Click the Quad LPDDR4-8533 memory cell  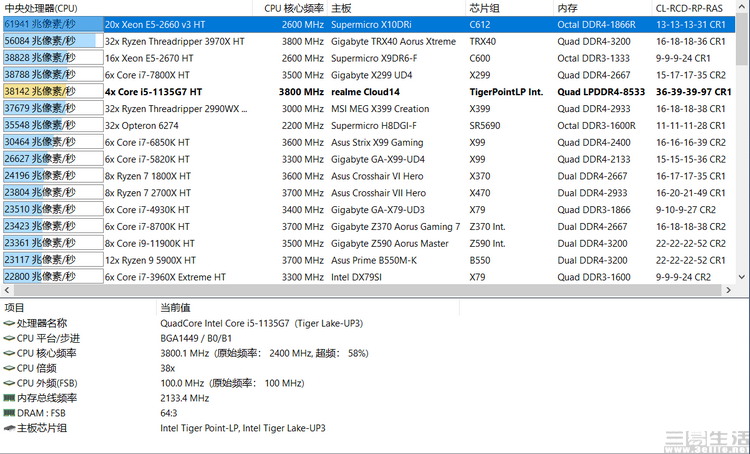coord(601,92)
